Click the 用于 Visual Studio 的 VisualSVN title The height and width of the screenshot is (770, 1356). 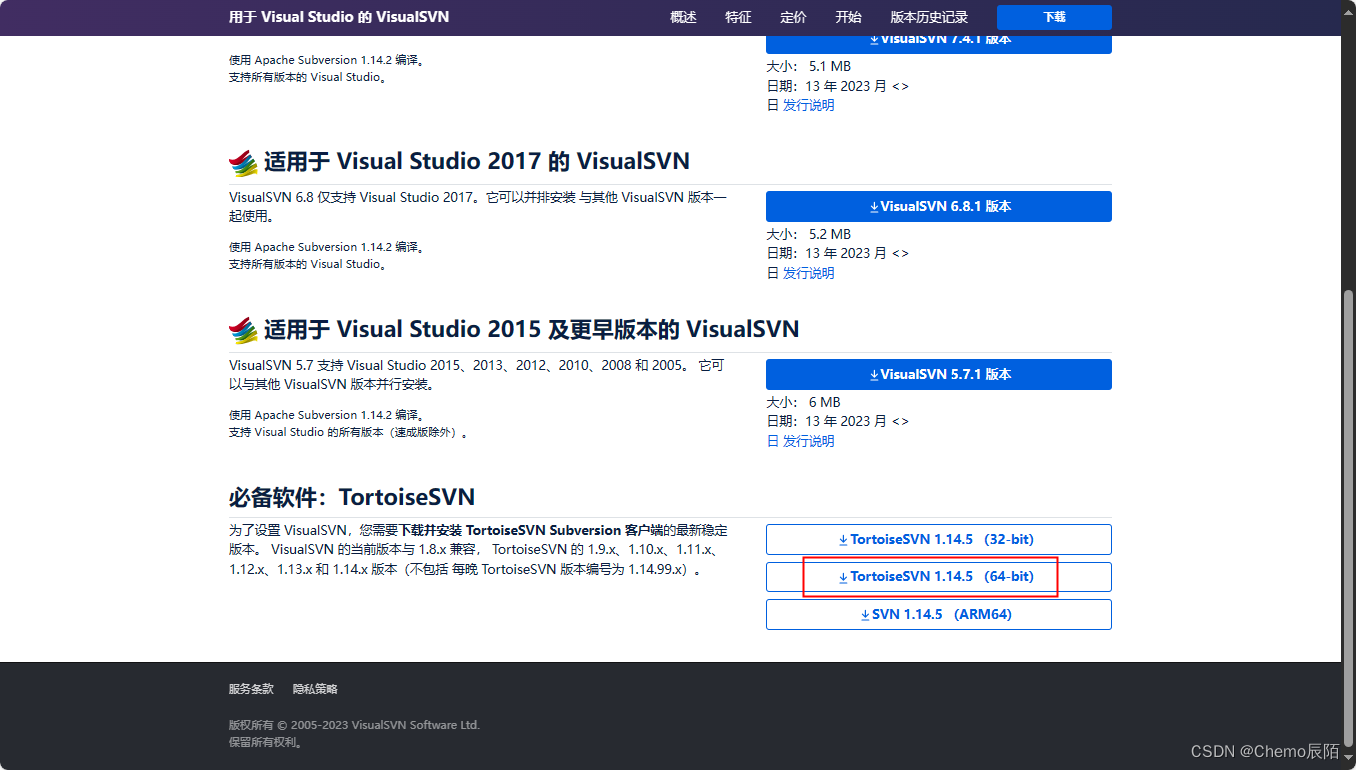(x=339, y=18)
